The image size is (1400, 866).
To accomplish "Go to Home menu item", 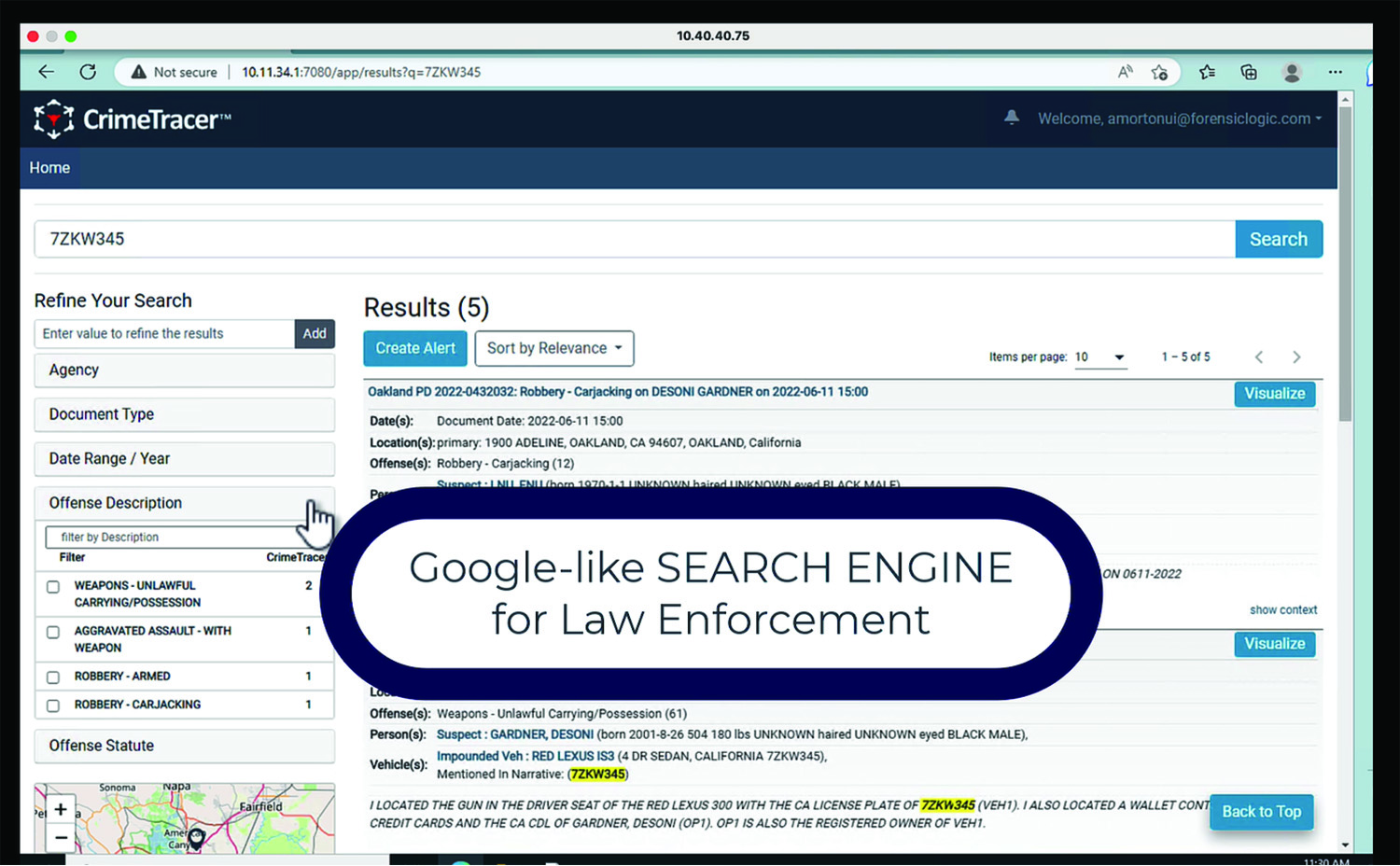I will (x=49, y=168).
